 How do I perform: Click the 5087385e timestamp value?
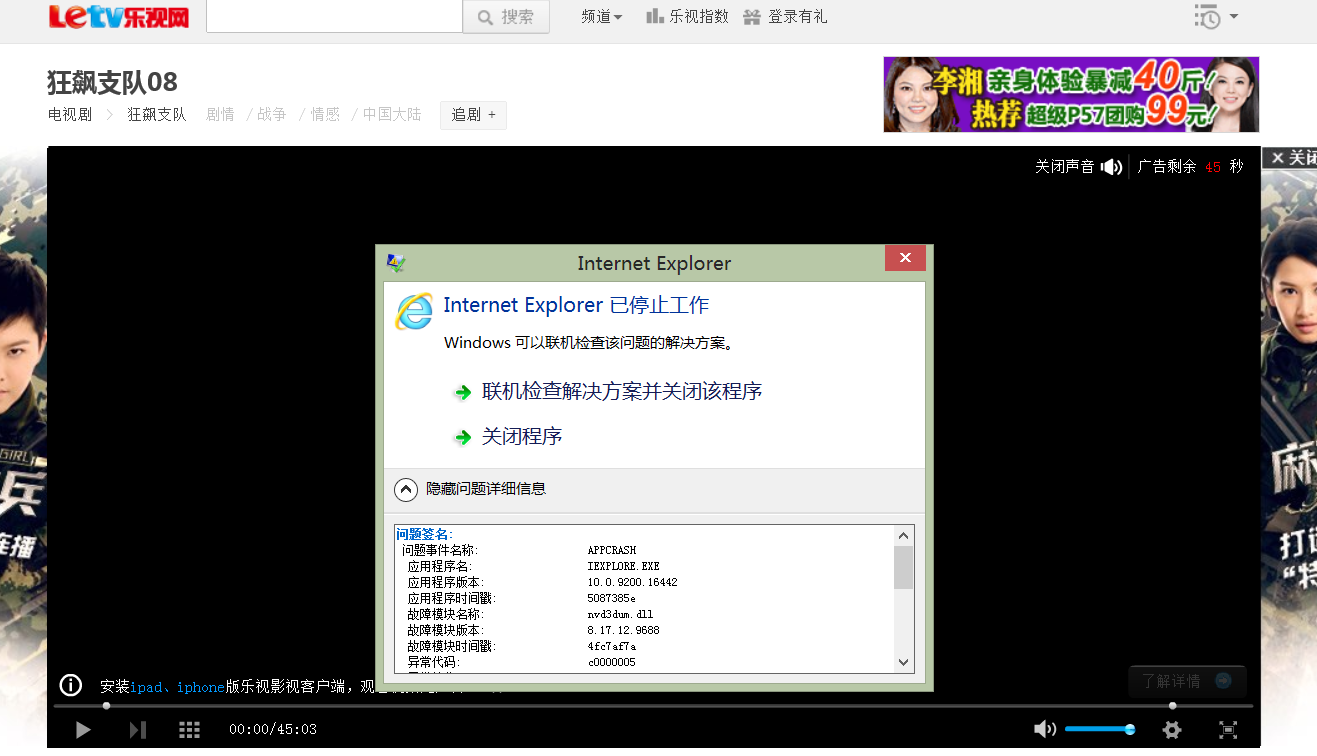click(x=611, y=598)
